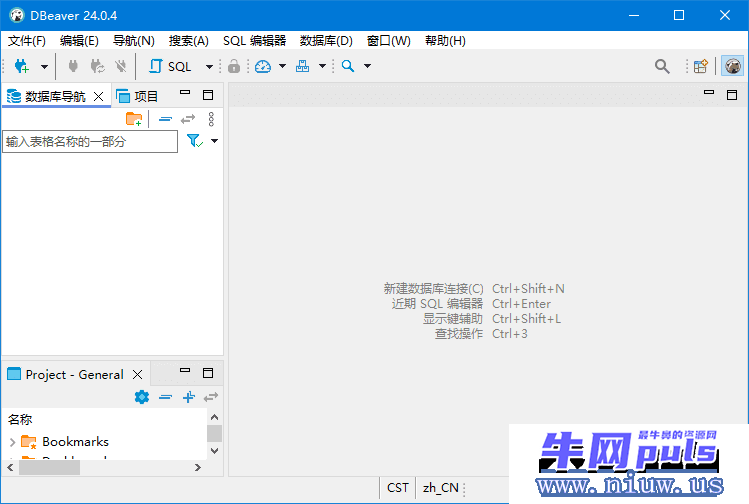
Task: Click the Connect plug icon in toolbar
Action: point(73,66)
